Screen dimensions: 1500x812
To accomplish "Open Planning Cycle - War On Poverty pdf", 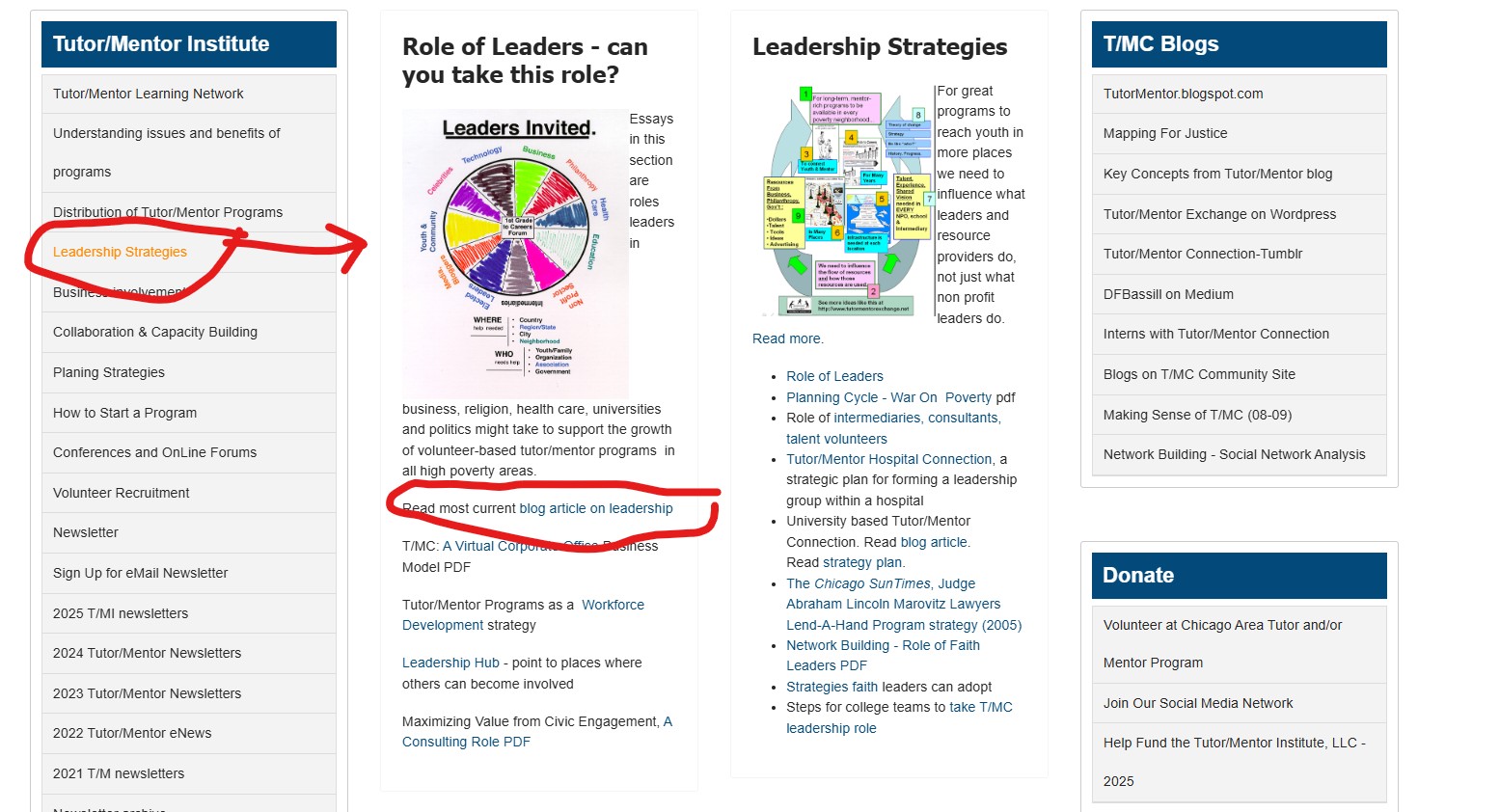I will click(x=888, y=397).
